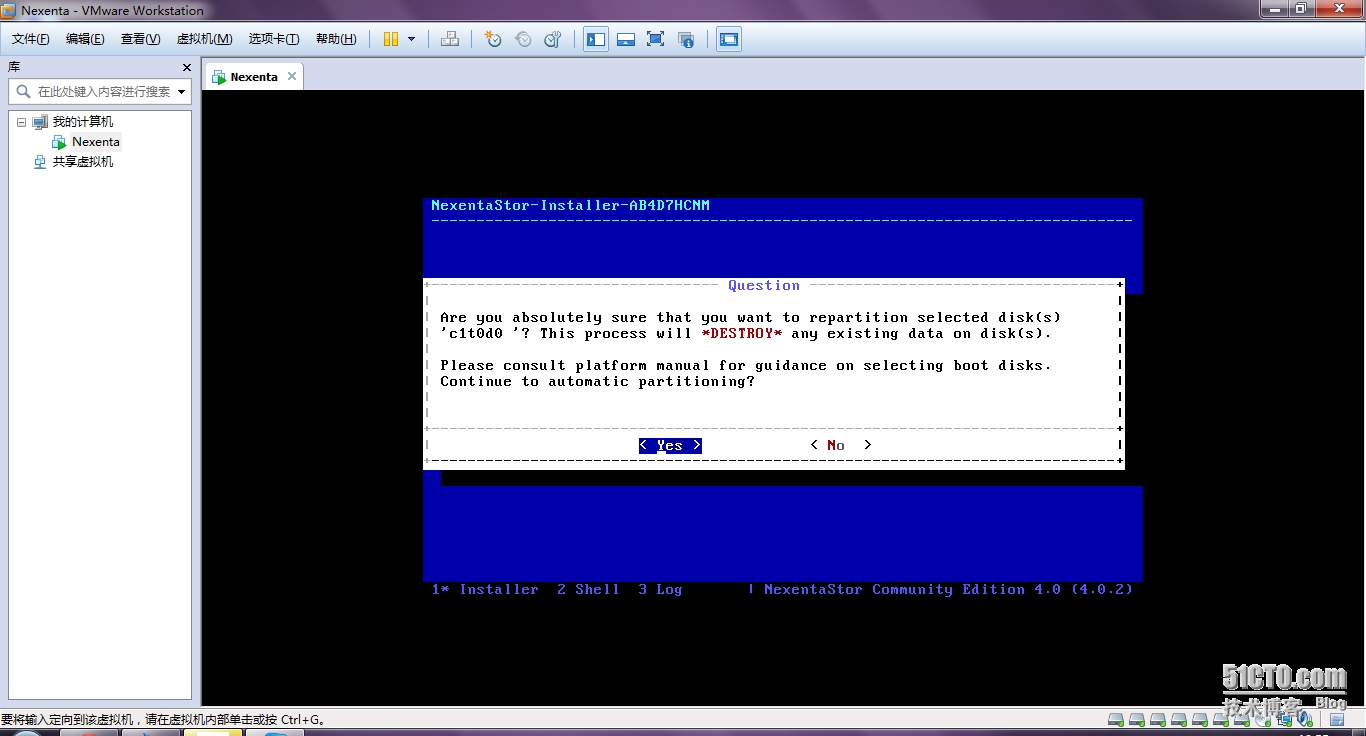The height and width of the screenshot is (736, 1366).
Task: Click 'Continue to automatic partitioning?' text
Action: pyautogui.click(x=597, y=382)
